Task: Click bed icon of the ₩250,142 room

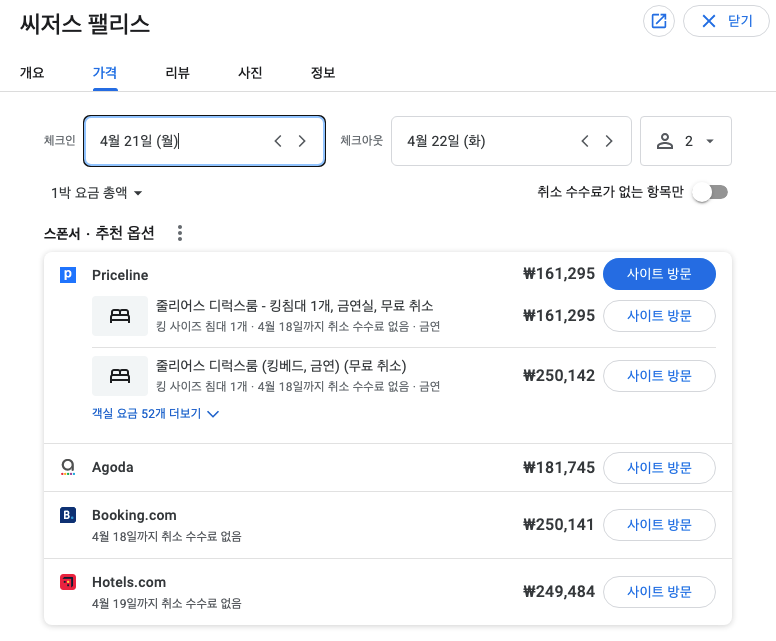Action: [120, 376]
